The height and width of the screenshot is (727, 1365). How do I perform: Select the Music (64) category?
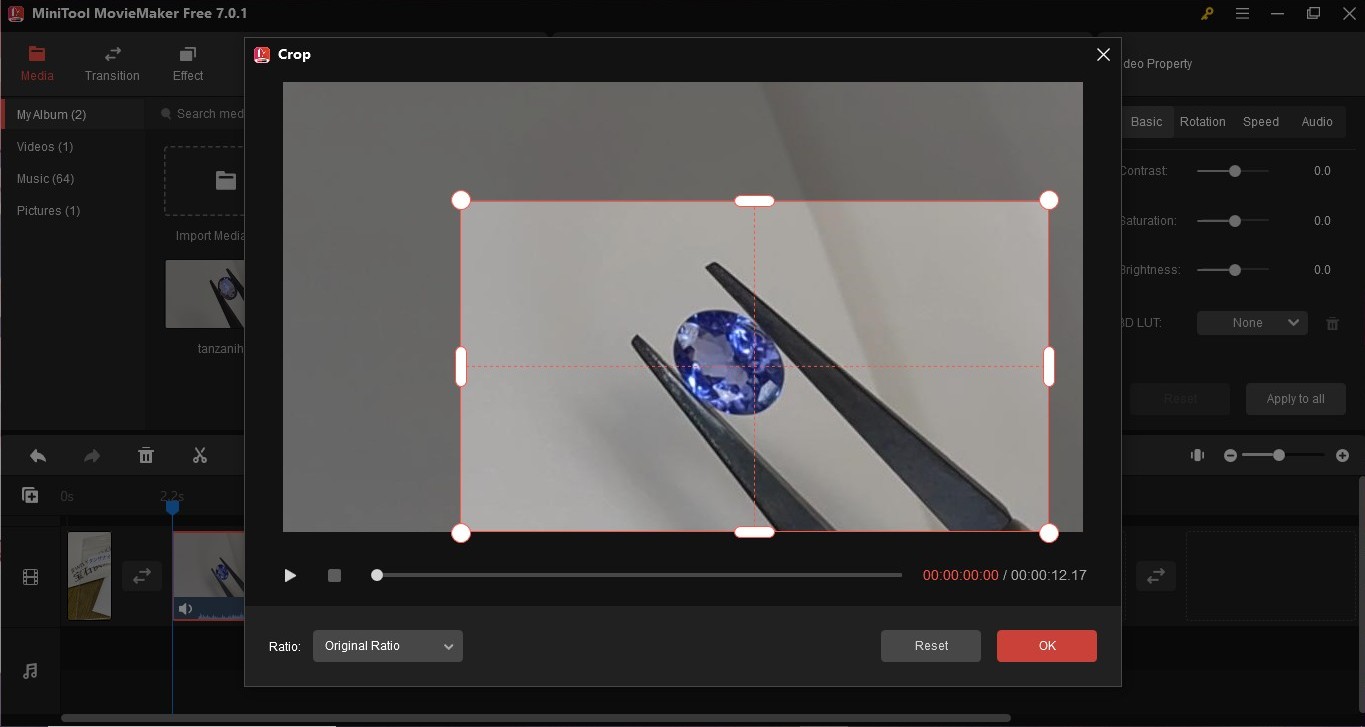(x=45, y=179)
